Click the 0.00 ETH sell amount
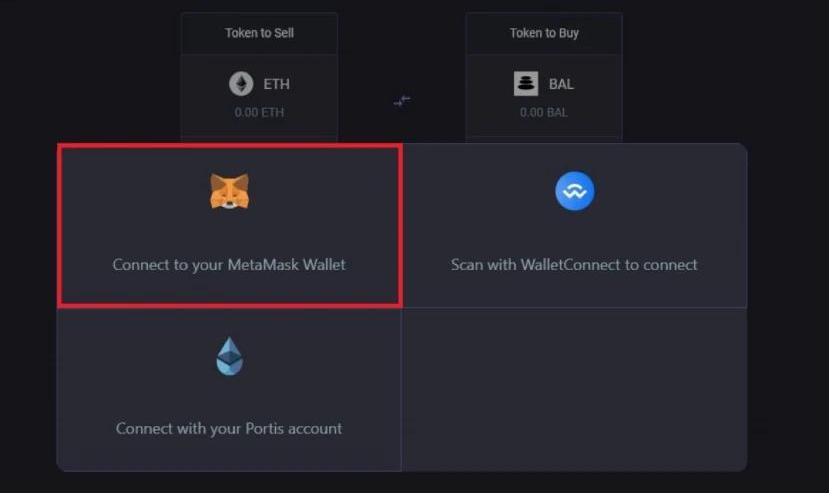This screenshot has height=493, width=829. [x=259, y=112]
